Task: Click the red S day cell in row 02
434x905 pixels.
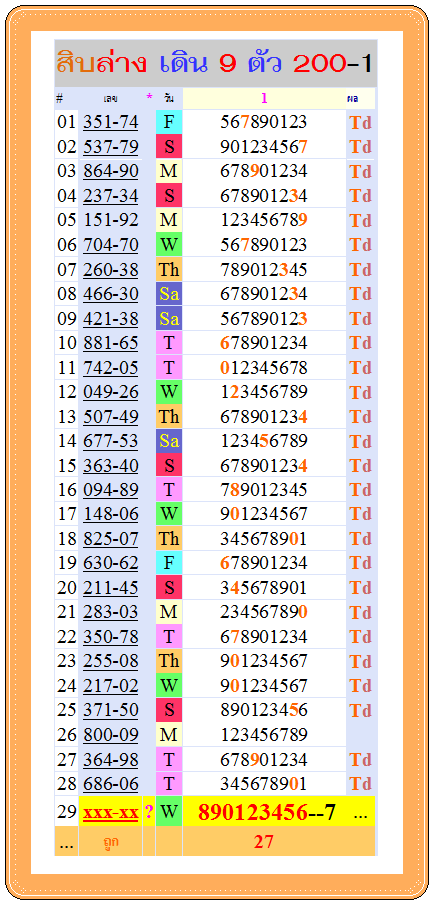Action: click(x=169, y=147)
